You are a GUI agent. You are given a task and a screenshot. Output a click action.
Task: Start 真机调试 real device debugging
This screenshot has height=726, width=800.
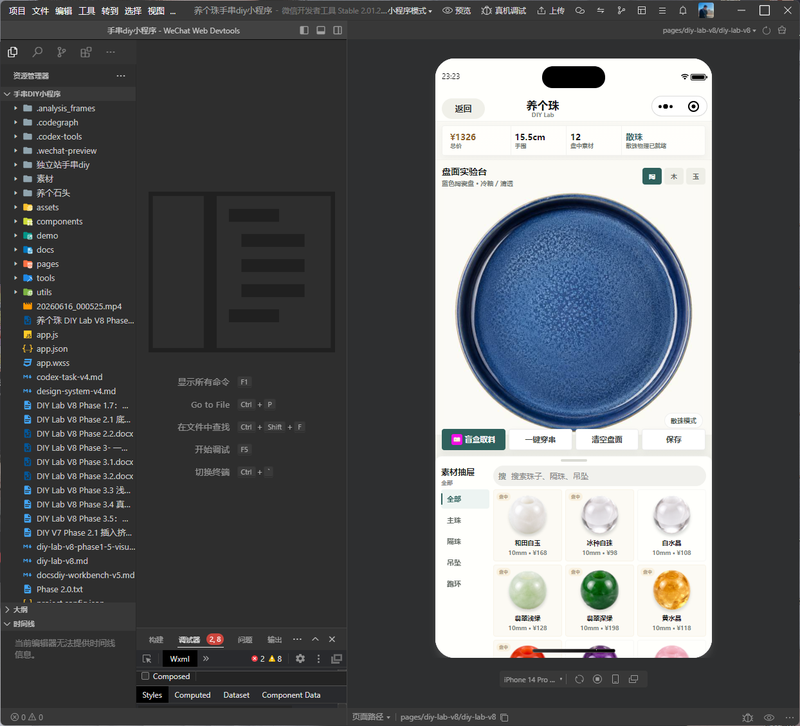pos(503,11)
